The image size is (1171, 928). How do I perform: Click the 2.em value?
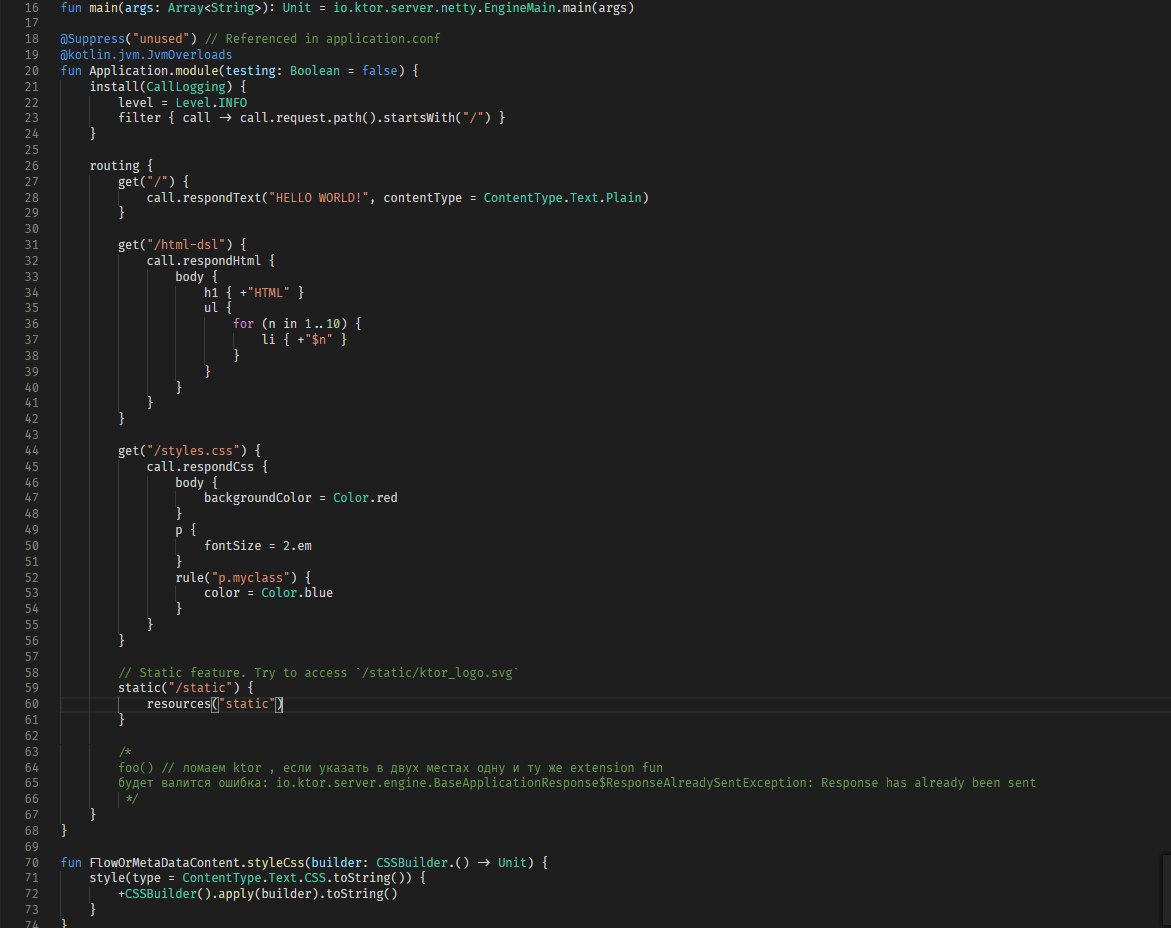[297, 546]
